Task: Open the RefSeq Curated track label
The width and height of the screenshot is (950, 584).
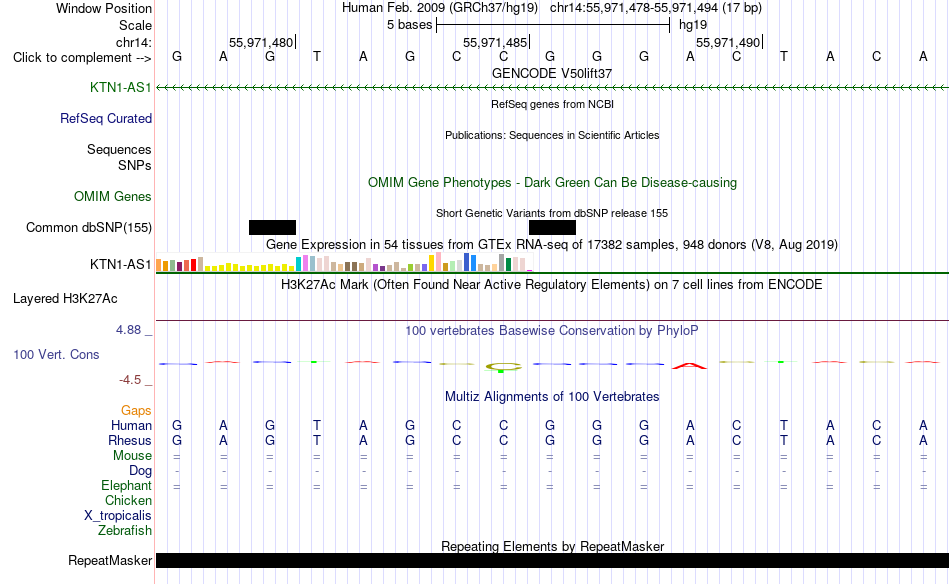Action: click(x=106, y=119)
